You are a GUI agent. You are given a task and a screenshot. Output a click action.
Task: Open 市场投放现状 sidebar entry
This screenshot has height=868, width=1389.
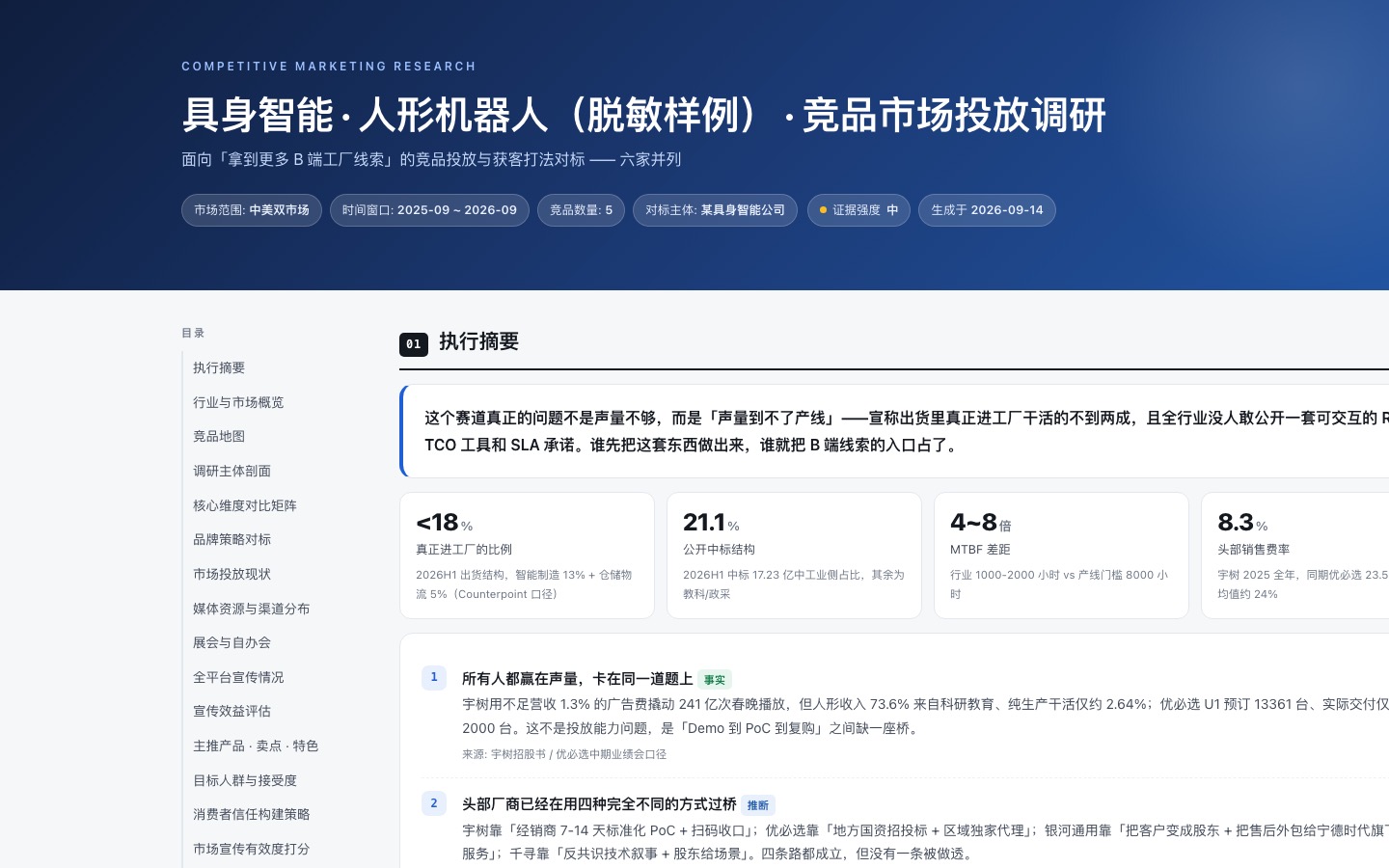[x=231, y=574]
